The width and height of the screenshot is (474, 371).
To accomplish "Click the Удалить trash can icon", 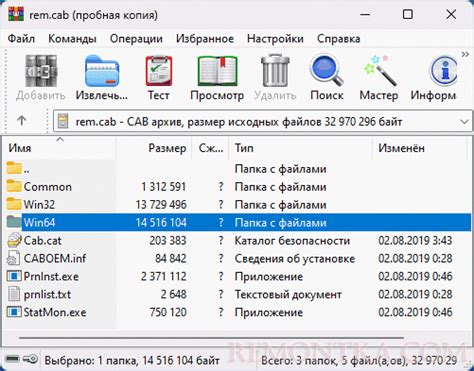I will tap(275, 71).
